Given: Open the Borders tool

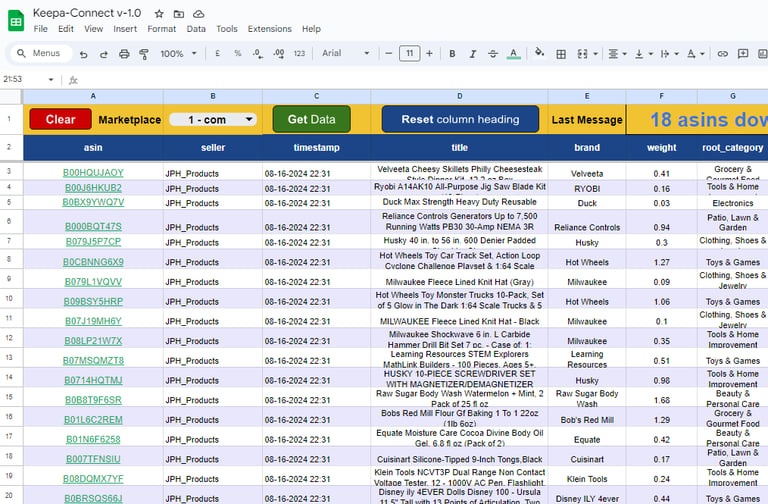Looking at the screenshot, I should tap(561, 53).
